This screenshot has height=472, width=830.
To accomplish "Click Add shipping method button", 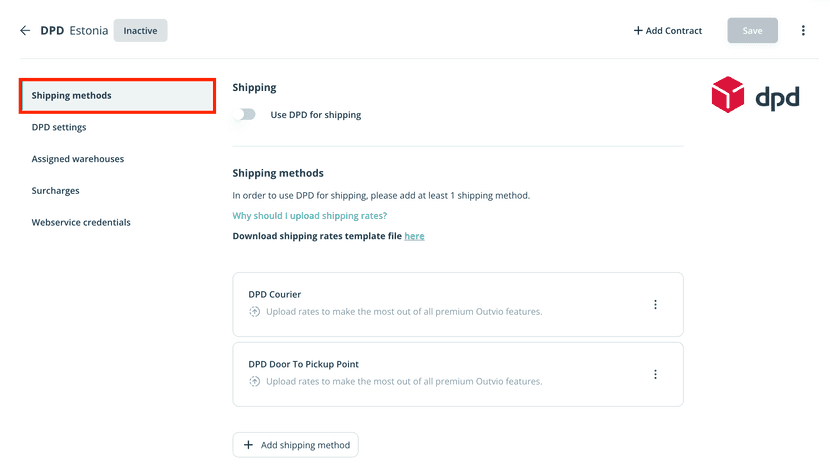I will pos(295,445).
